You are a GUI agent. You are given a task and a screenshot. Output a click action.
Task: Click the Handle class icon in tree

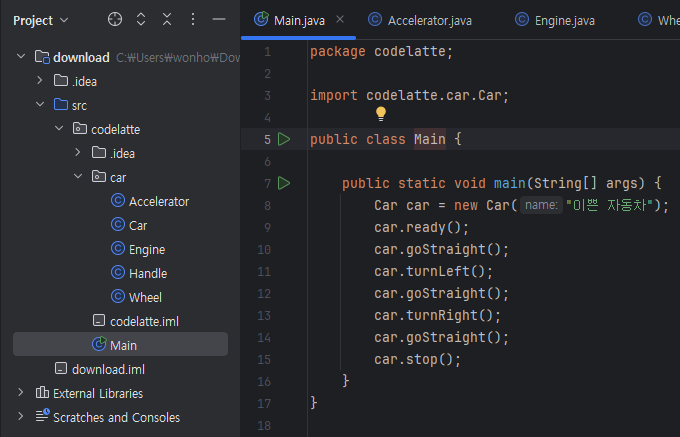pyautogui.click(x=118, y=272)
